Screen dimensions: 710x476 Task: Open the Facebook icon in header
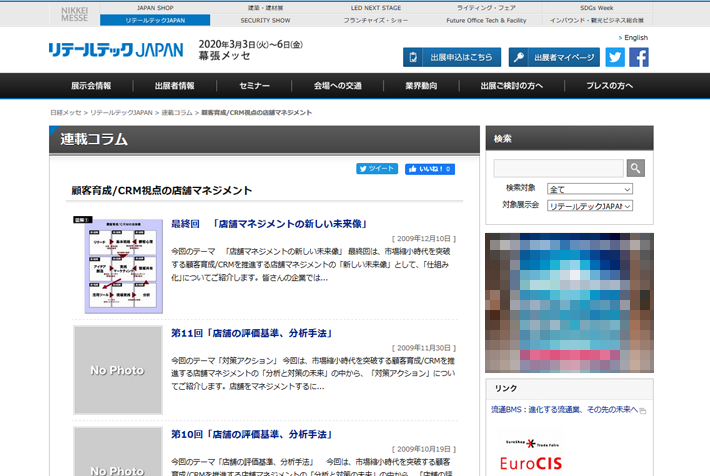(639, 57)
